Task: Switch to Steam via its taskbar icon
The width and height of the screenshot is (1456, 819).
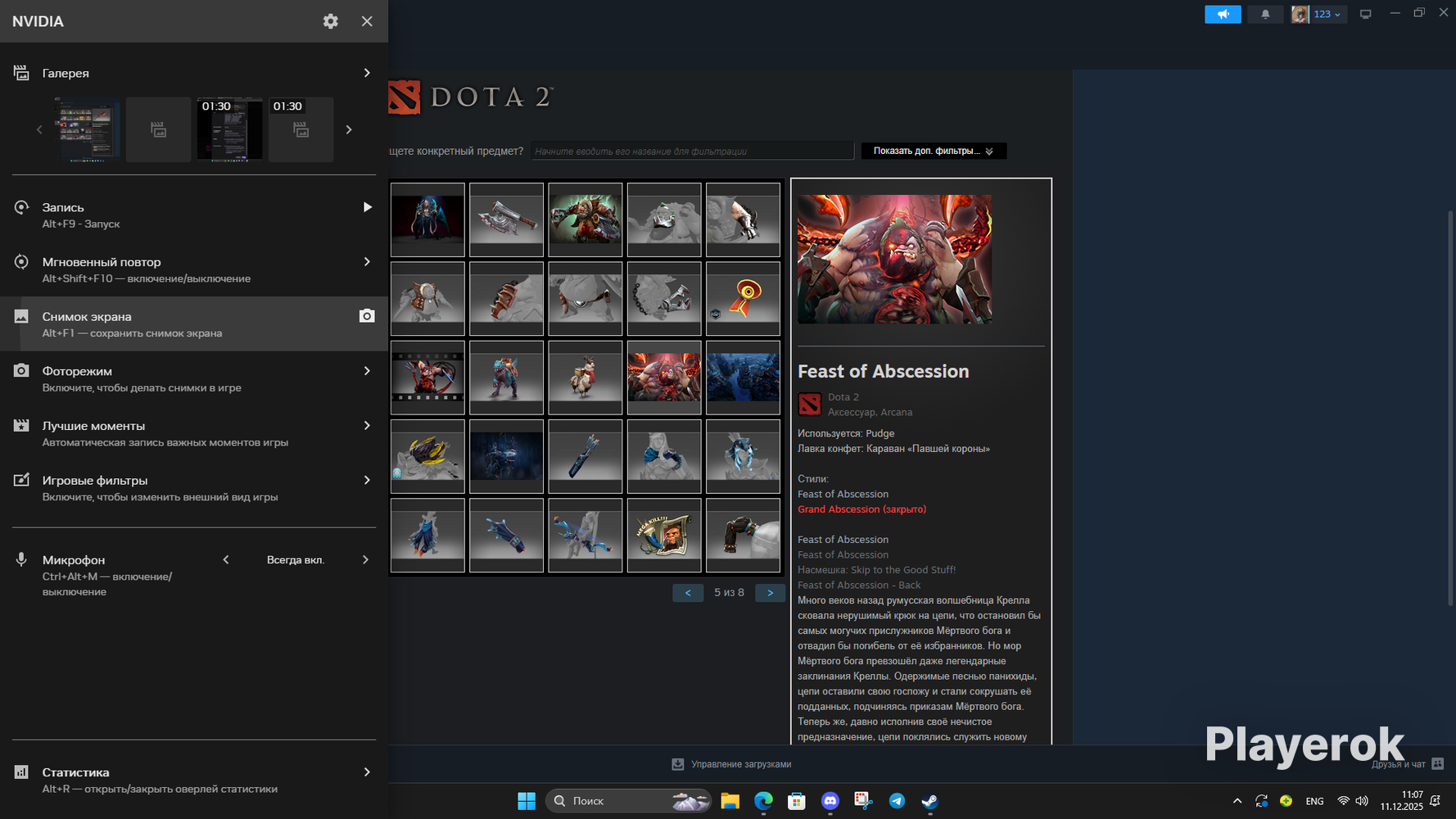Action: tap(930, 801)
